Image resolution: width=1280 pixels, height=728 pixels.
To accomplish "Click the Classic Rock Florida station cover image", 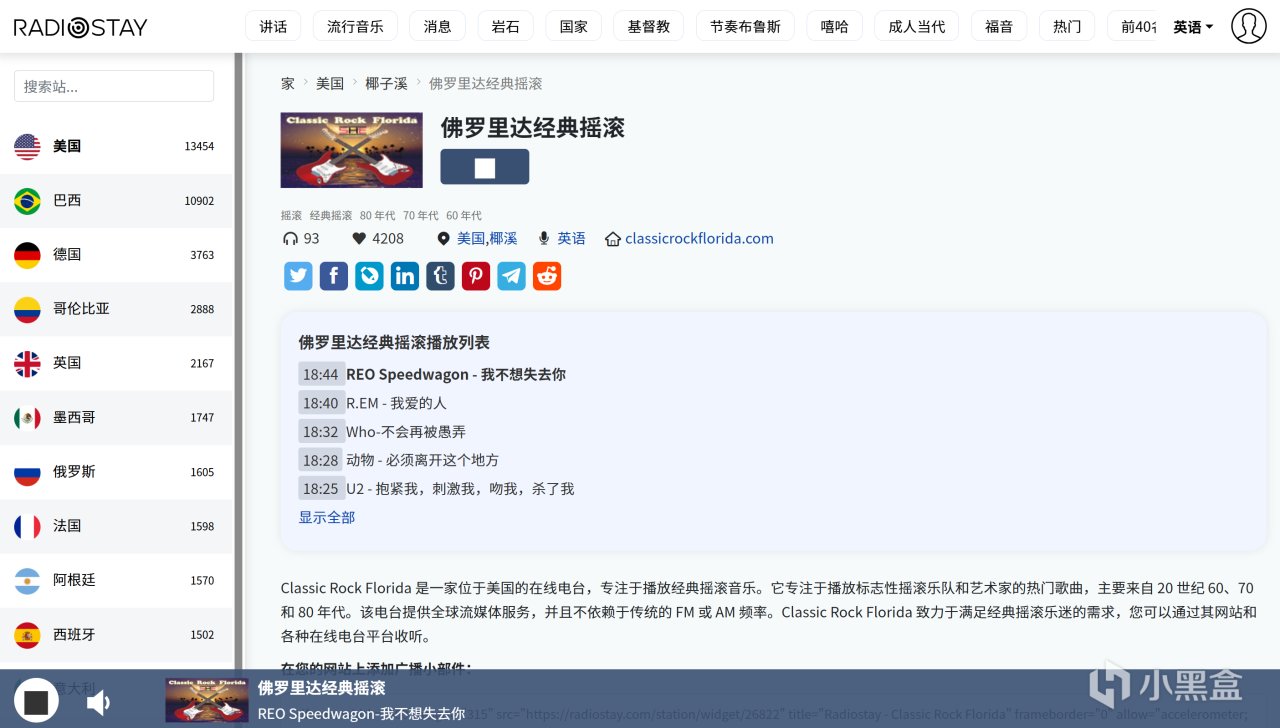I will [x=351, y=150].
